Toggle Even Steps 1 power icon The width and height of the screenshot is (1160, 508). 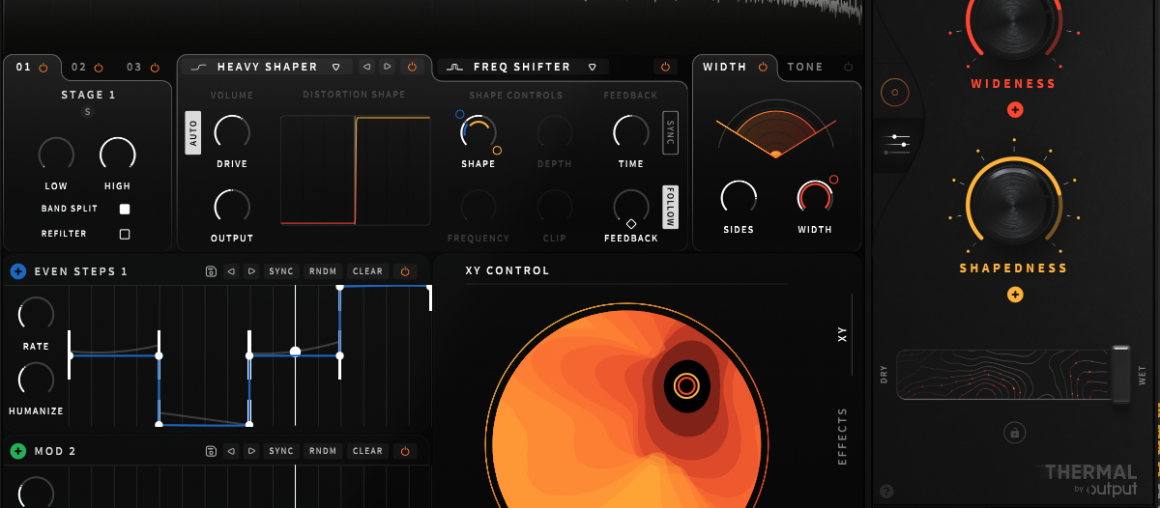pos(405,271)
